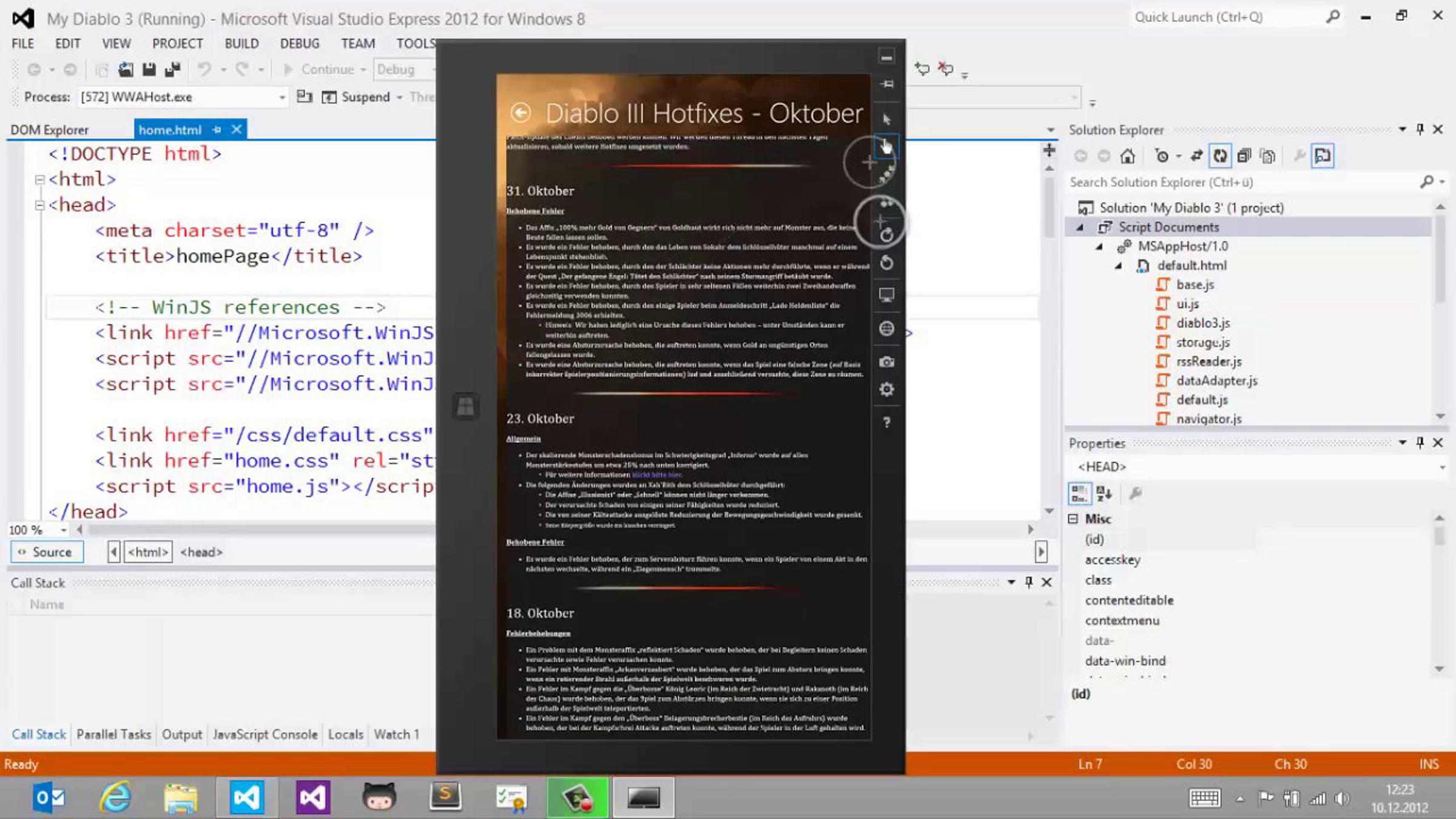Click Solution Explorer Home icon
Viewport: 1456px width, 819px height.
(1127, 156)
